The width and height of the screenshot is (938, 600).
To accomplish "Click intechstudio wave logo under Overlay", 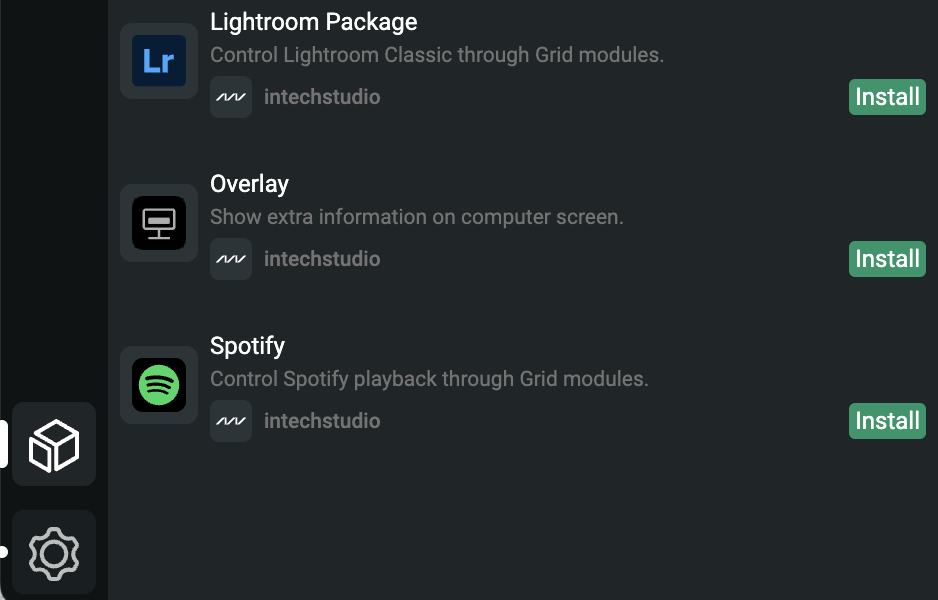I will pos(231,259).
